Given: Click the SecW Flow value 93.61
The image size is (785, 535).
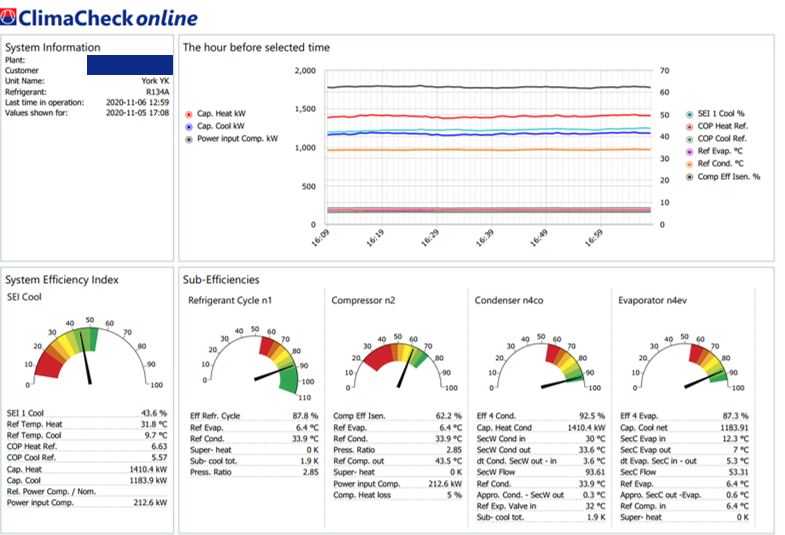Looking at the screenshot, I should (595, 472).
